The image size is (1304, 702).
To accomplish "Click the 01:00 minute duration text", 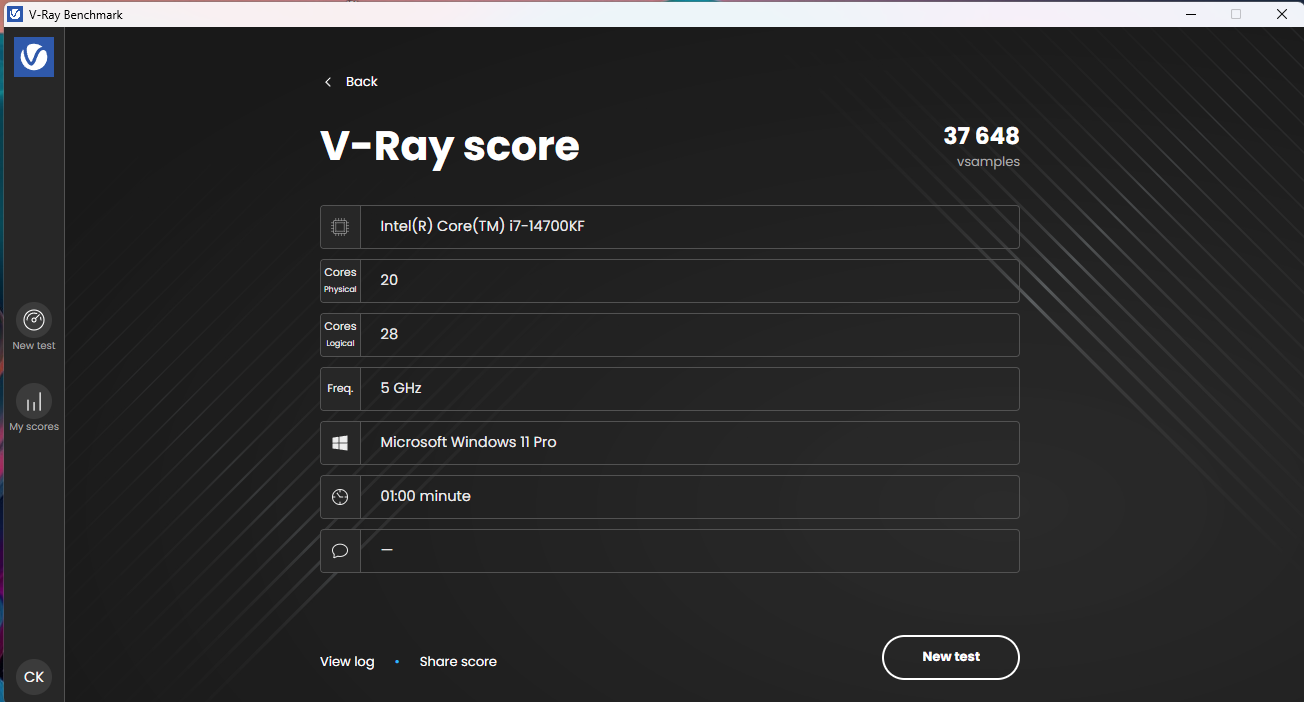I will [x=425, y=496].
